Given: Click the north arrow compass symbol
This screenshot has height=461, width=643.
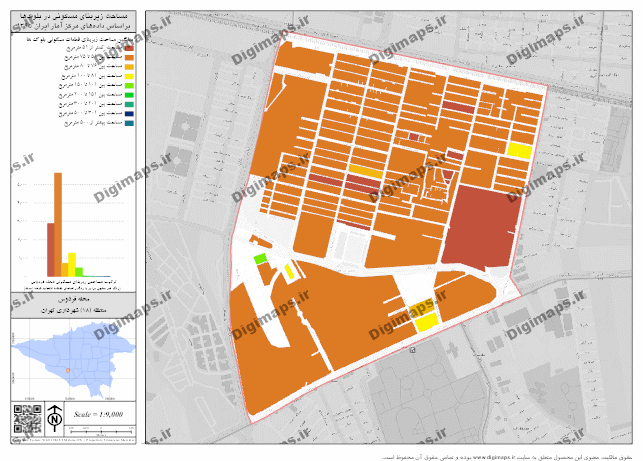Looking at the screenshot, I should (55, 418).
